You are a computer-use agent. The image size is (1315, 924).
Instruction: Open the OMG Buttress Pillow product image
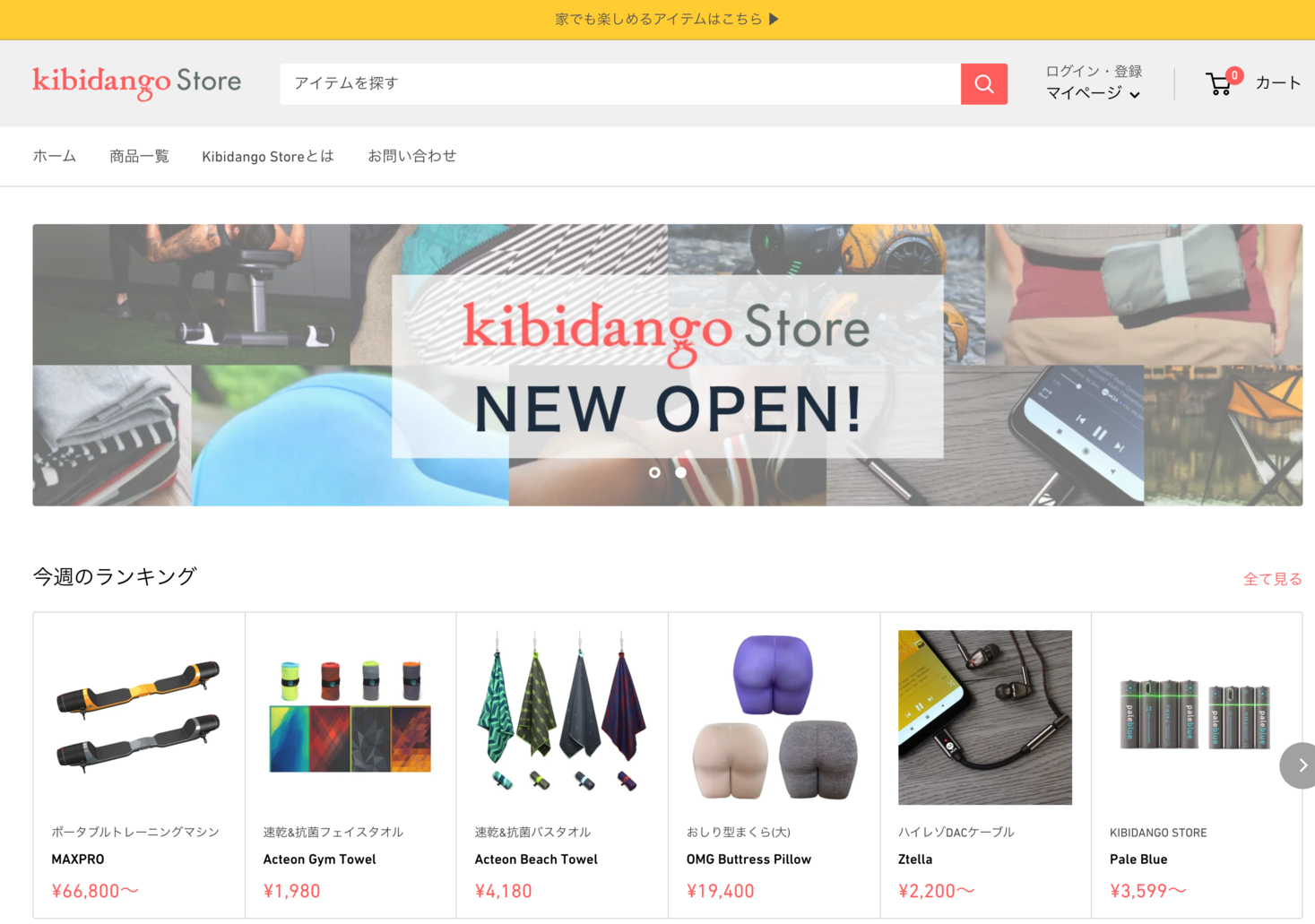774,717
